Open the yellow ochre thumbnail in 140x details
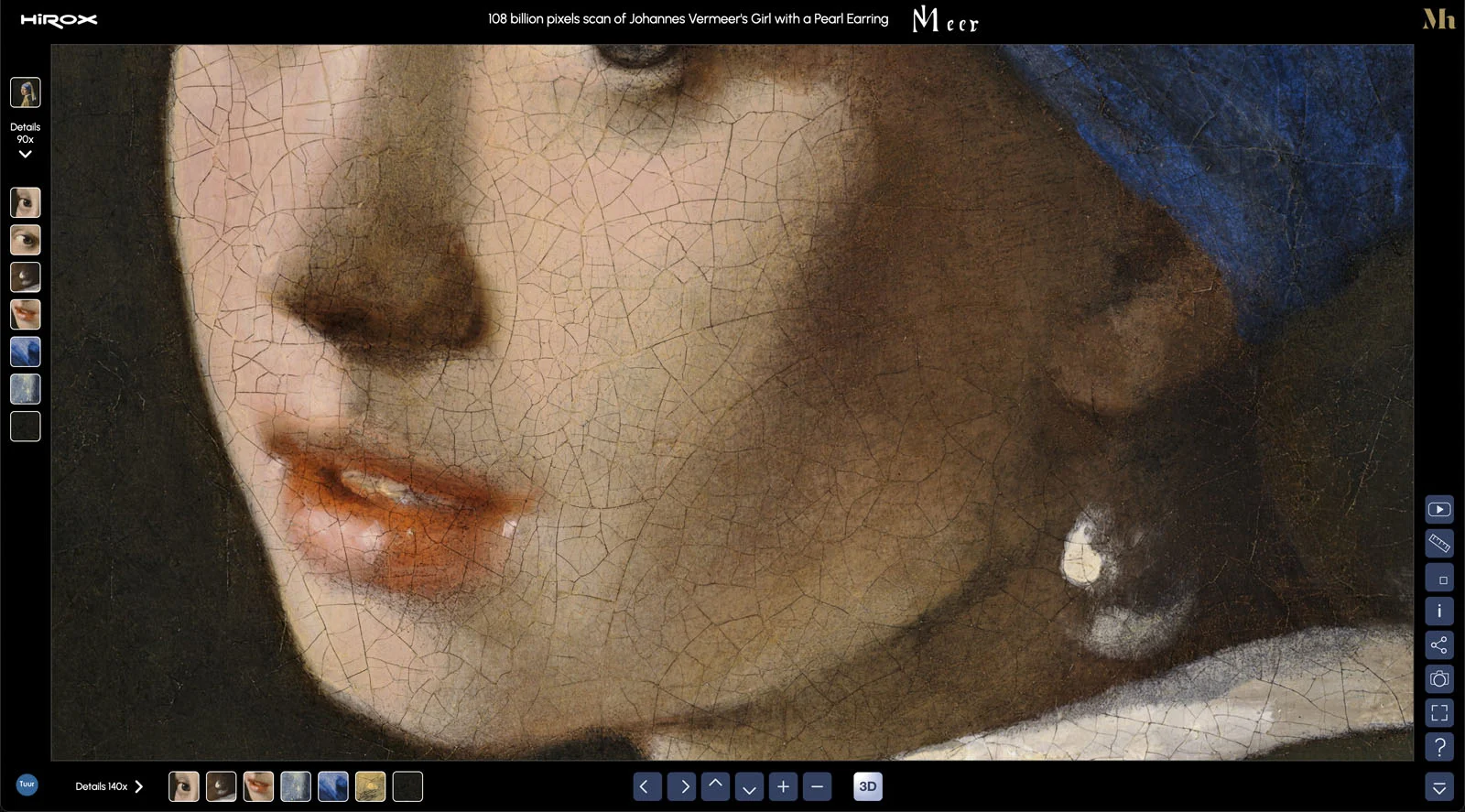 371,786
